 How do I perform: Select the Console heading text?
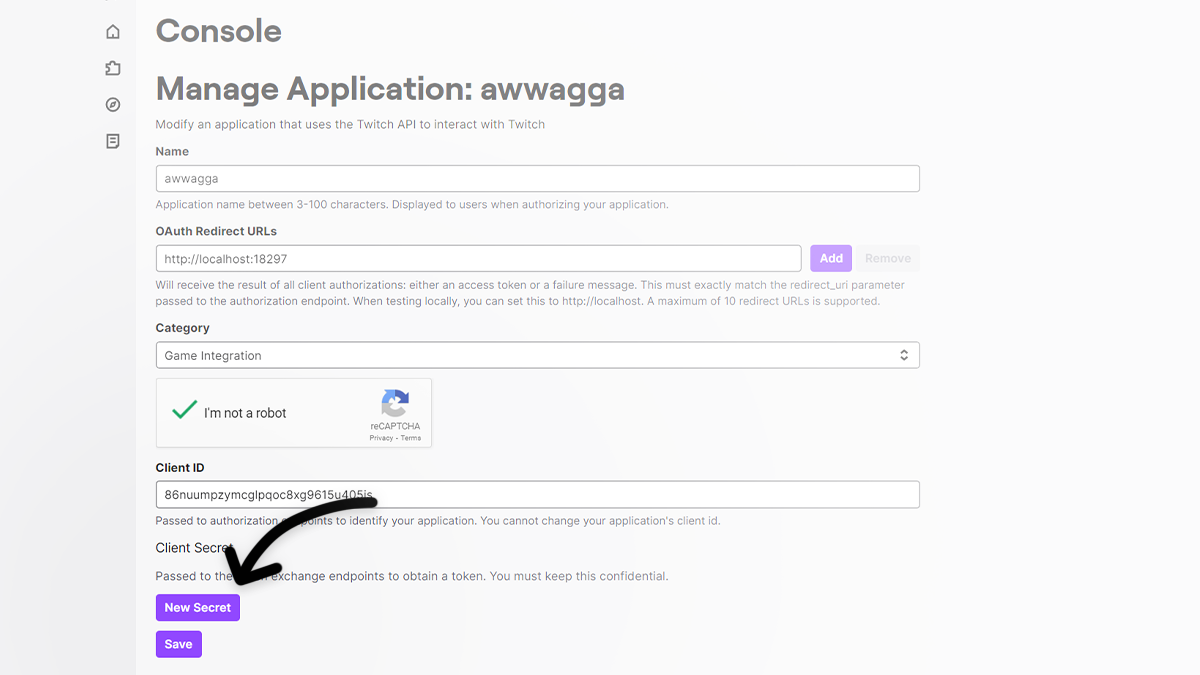(x=219, y=31)
